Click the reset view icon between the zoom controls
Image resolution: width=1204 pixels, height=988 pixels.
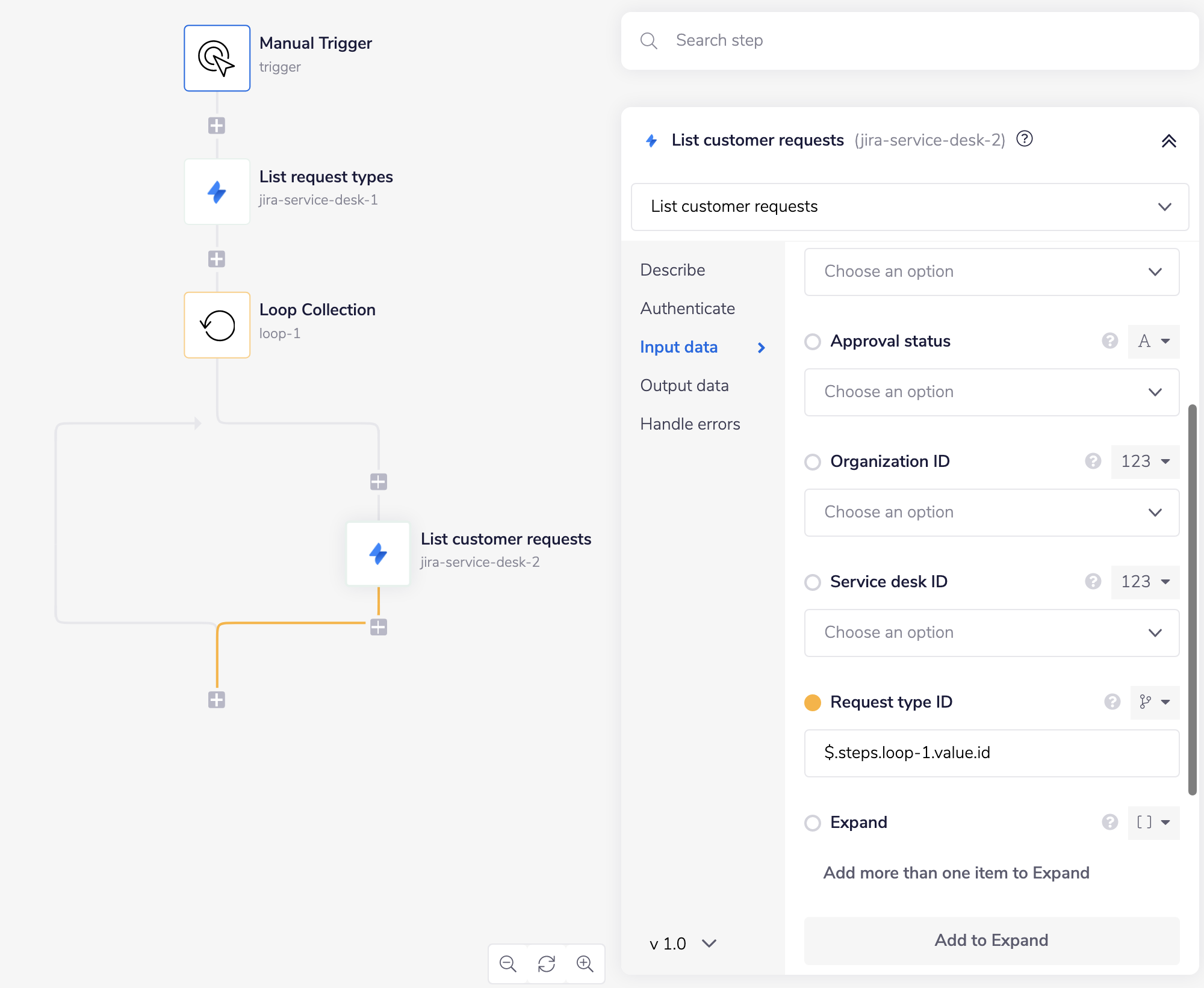[x=546, y=964]
